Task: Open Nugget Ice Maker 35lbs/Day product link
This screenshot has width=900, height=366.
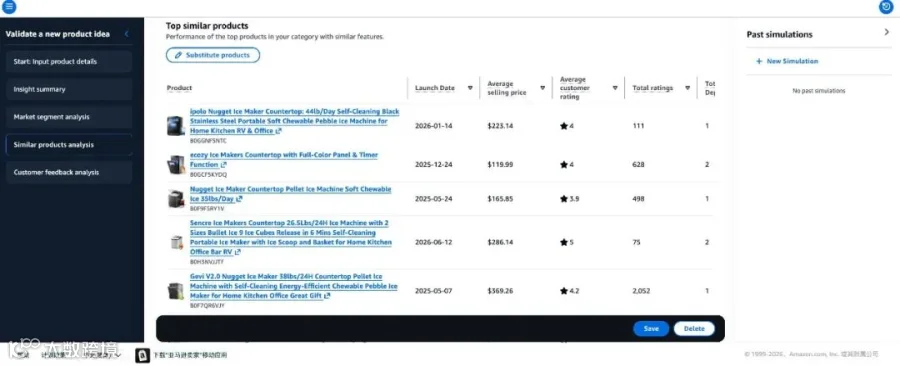Action: pyautogui.click(x=290, y=194)
